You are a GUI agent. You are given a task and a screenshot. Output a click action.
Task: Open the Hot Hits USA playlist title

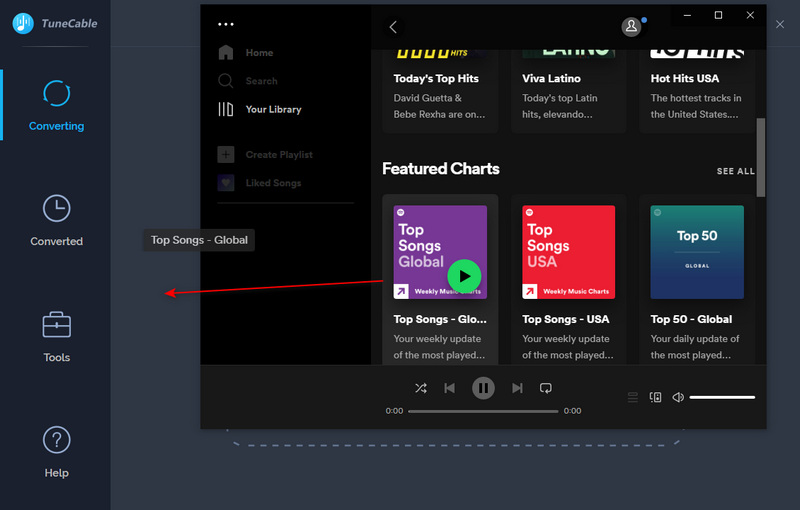coord(685,79)
